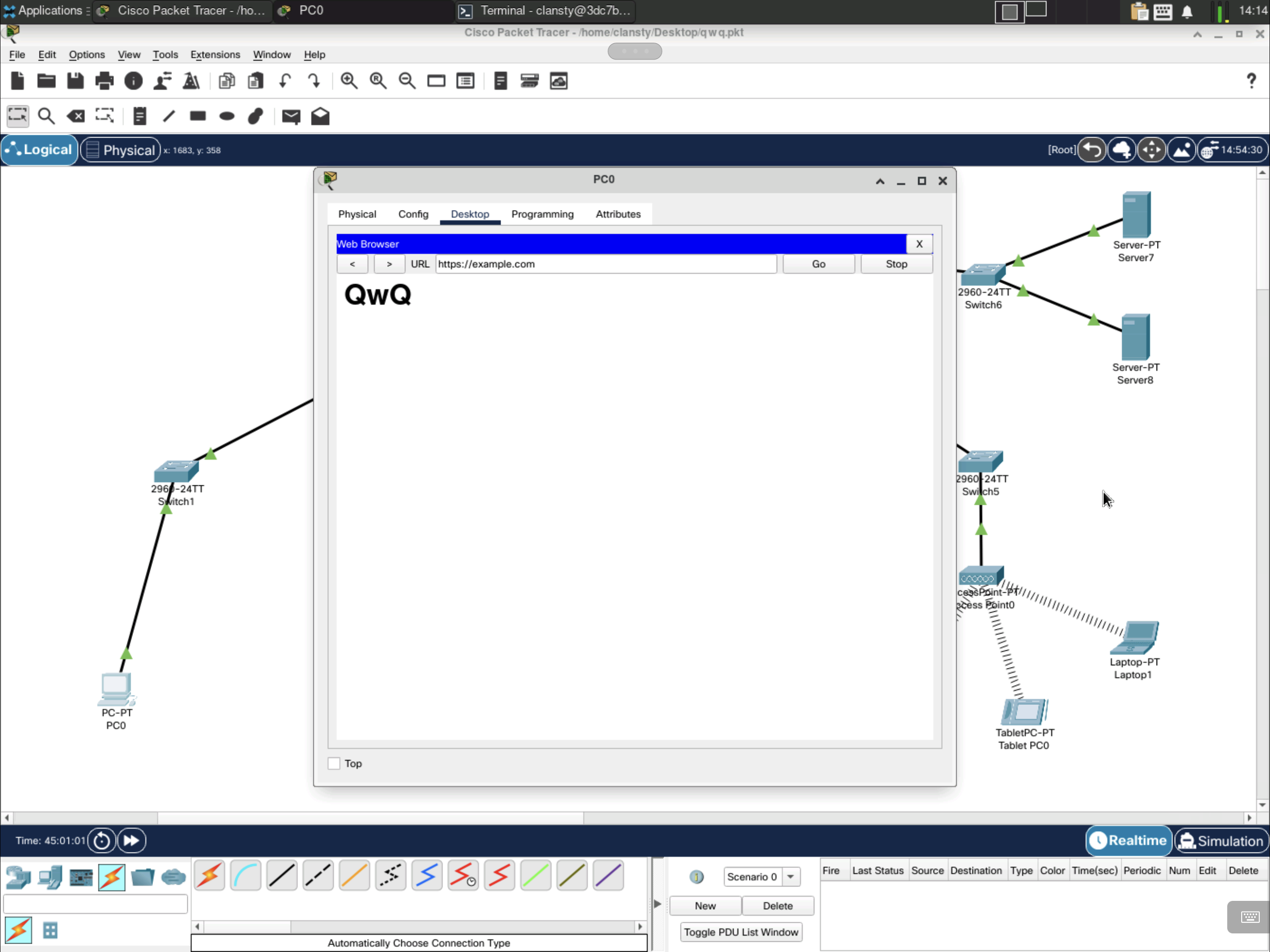Enable the Top checkbox in PC0 window
Screen dimensions: 1270x952
click(334, 764)
